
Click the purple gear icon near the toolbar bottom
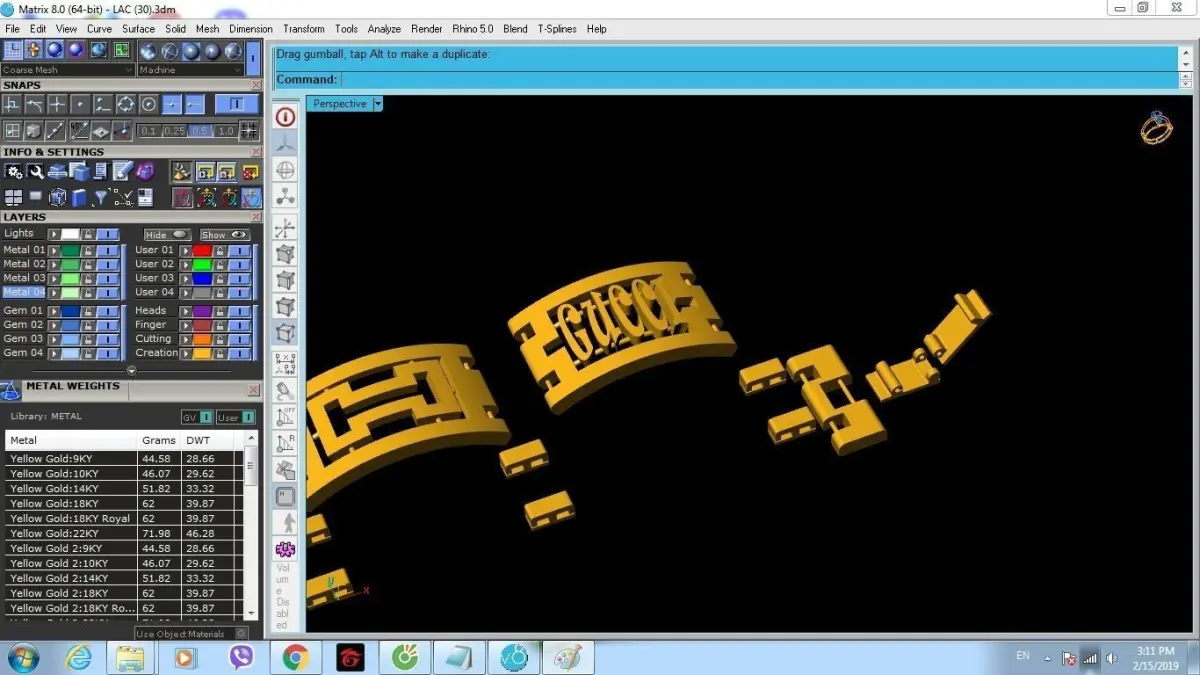coord(285,549)
